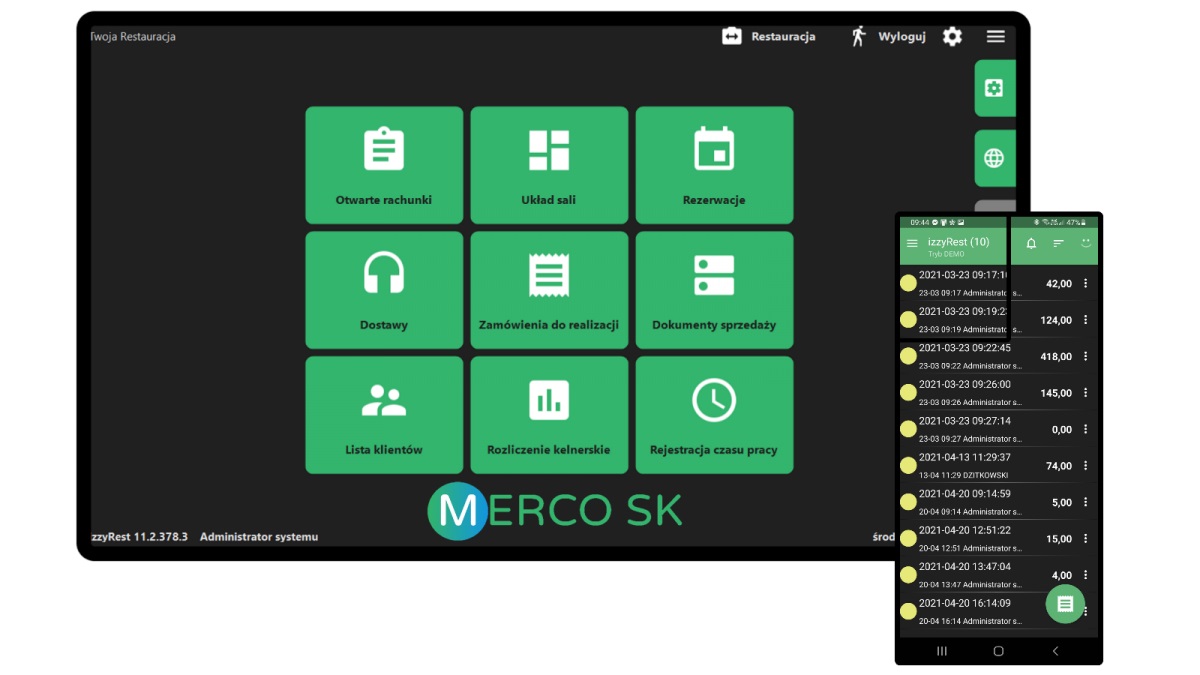Screen dimensions: 1200x675
Task: Open Zamówienia do realizacji tile
Action: click(x=549, y=290)
